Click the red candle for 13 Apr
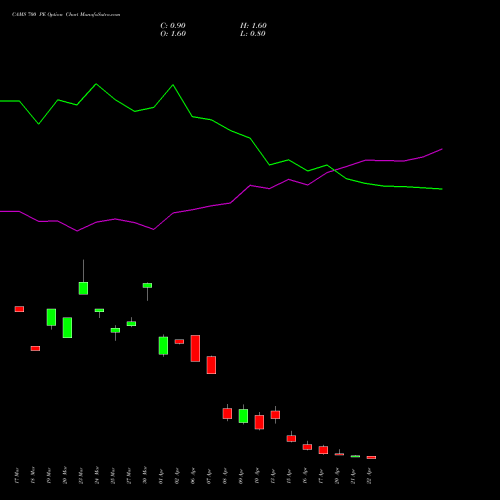 point(275,415)
